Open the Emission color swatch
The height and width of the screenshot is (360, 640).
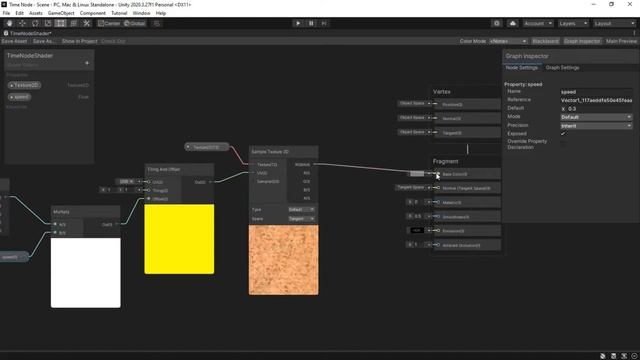(416, 231)
